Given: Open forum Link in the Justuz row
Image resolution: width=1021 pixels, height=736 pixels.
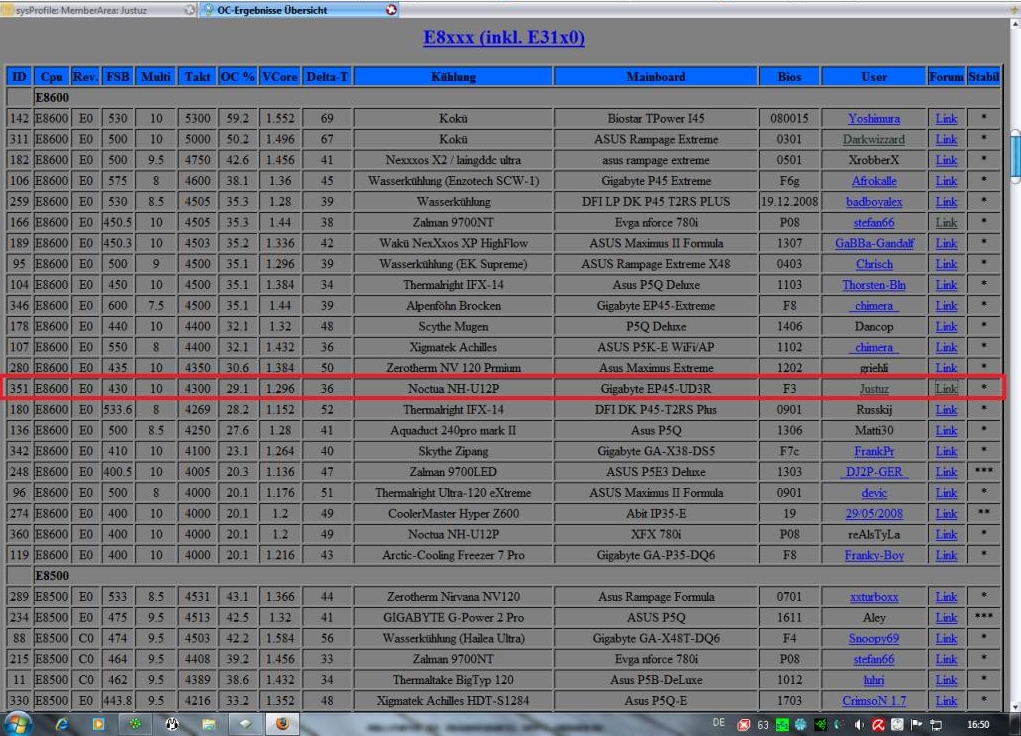Looking at the screenshot, I should coord(946,389).
